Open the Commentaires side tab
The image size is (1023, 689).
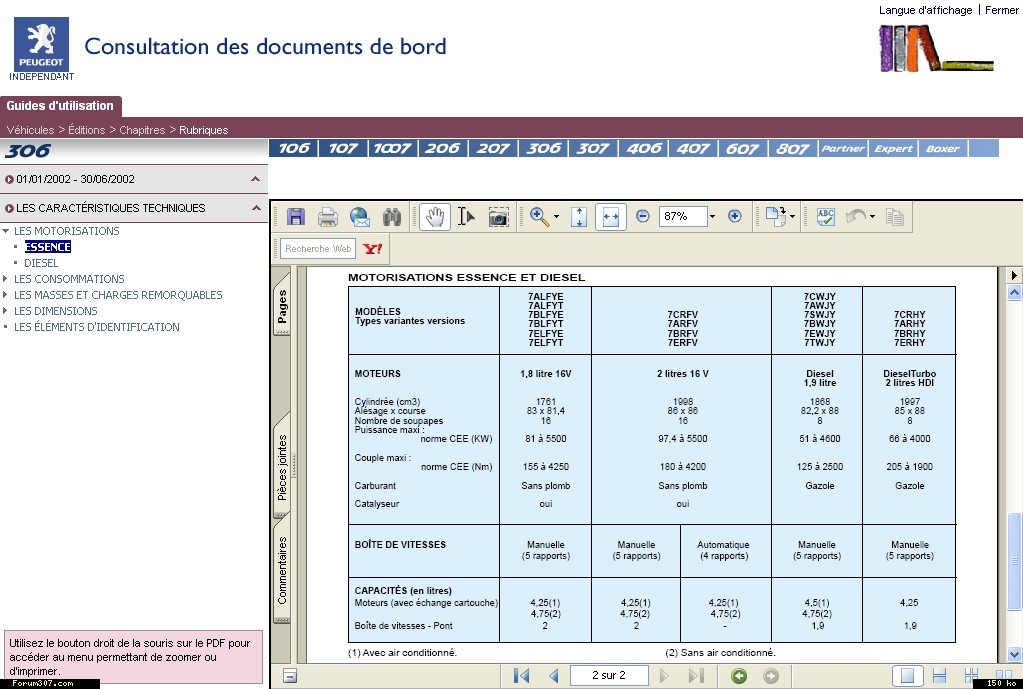282,570
